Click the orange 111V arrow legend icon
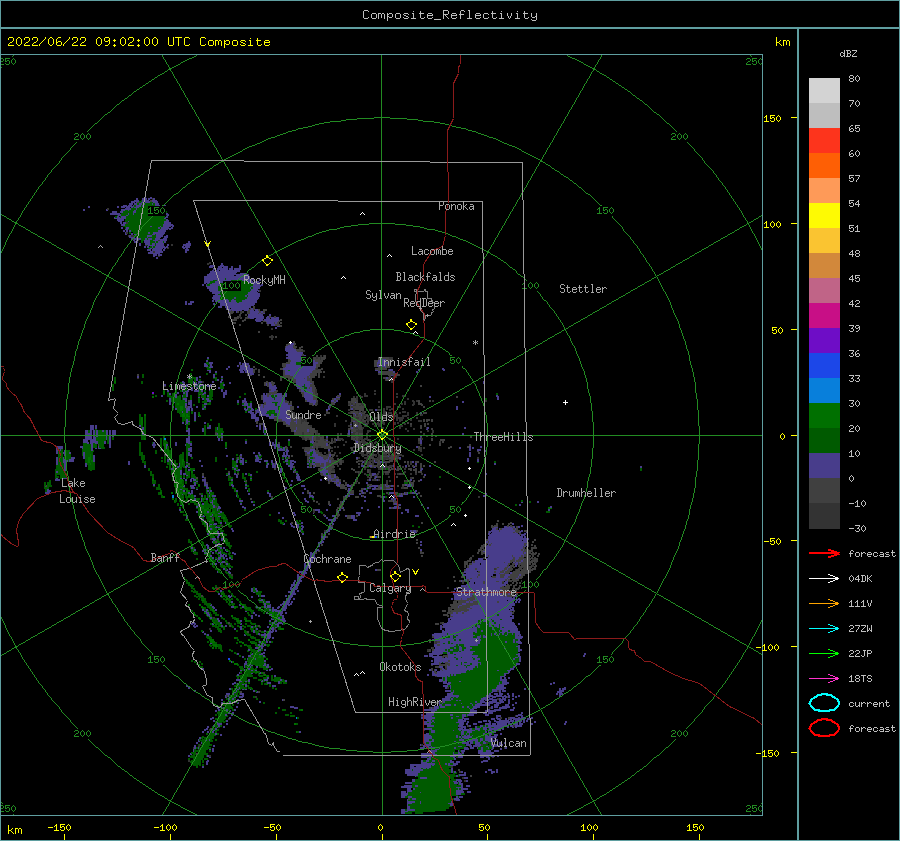Viewport: 900px width, 841px height. click(x=824, y=603)
